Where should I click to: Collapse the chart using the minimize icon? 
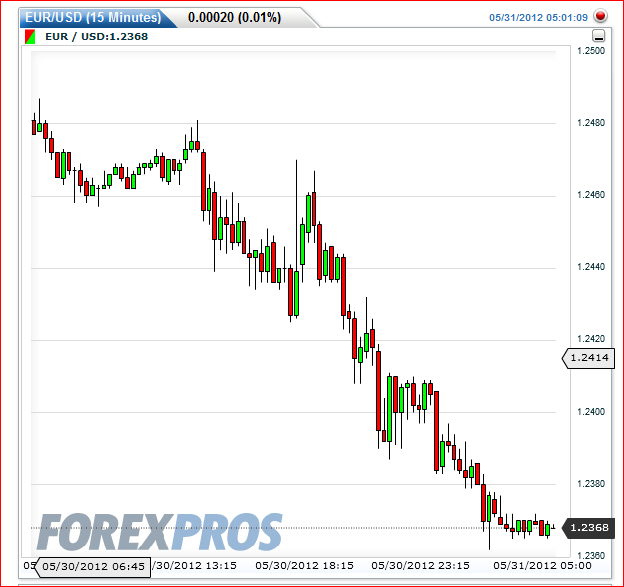[x=599, y=36]
